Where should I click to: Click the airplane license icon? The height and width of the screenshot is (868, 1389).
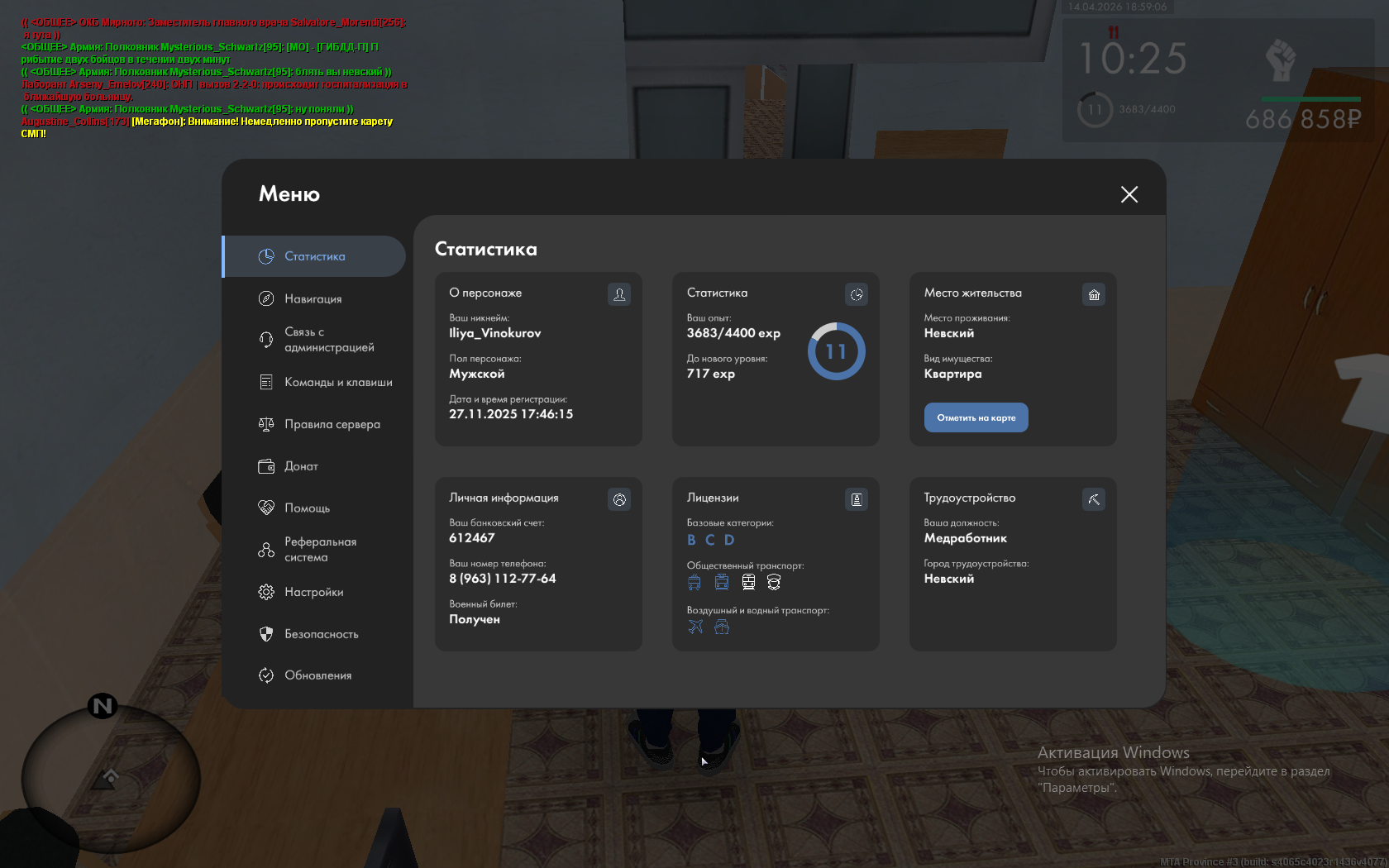pyautogui.click(x=695, y=627)
